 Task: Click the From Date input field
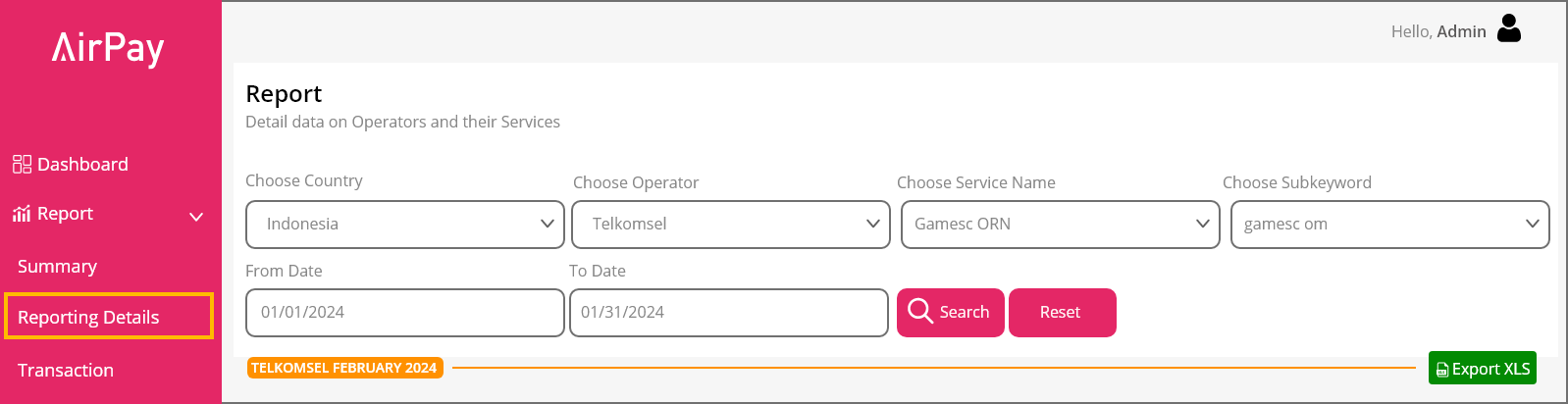(x=405, y=313)
